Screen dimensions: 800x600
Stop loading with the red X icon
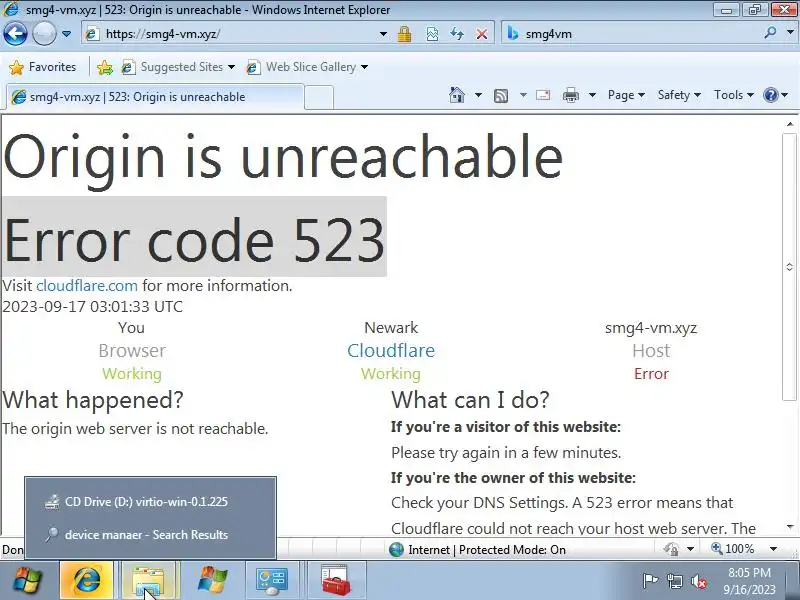coord(482,34)
